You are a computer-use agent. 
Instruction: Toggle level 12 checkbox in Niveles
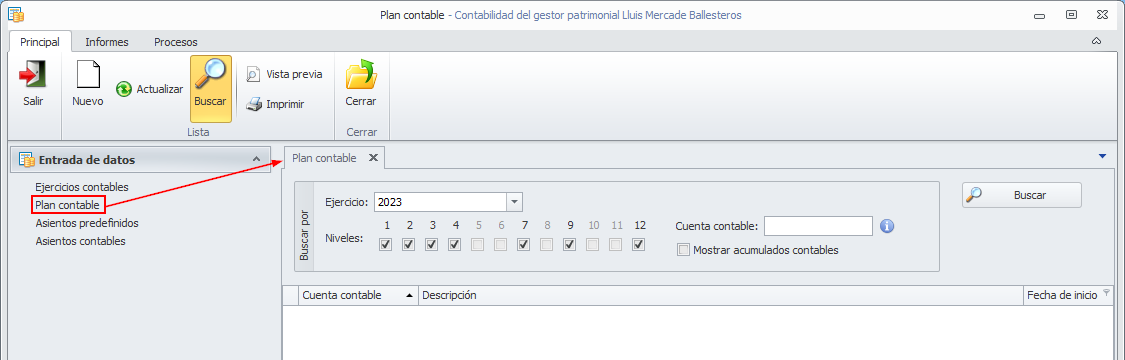[x=639, y=245]
